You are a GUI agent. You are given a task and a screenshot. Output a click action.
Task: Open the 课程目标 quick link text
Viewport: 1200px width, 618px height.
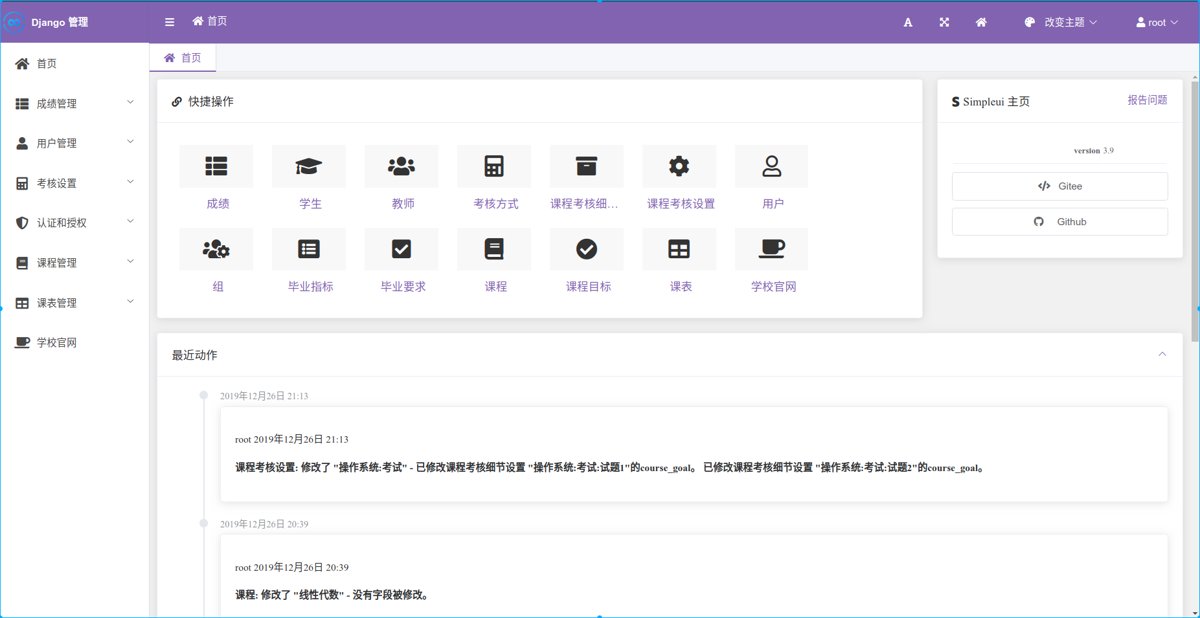coord(588,286)
